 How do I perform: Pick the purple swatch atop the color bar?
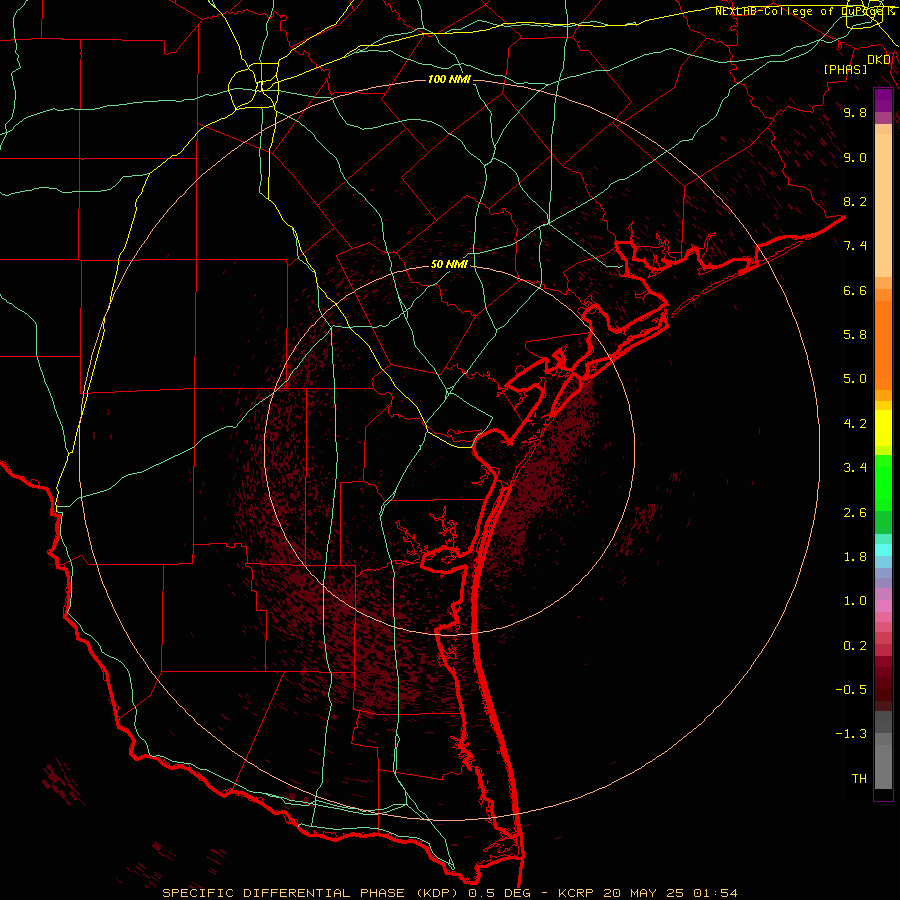[883, 100]
